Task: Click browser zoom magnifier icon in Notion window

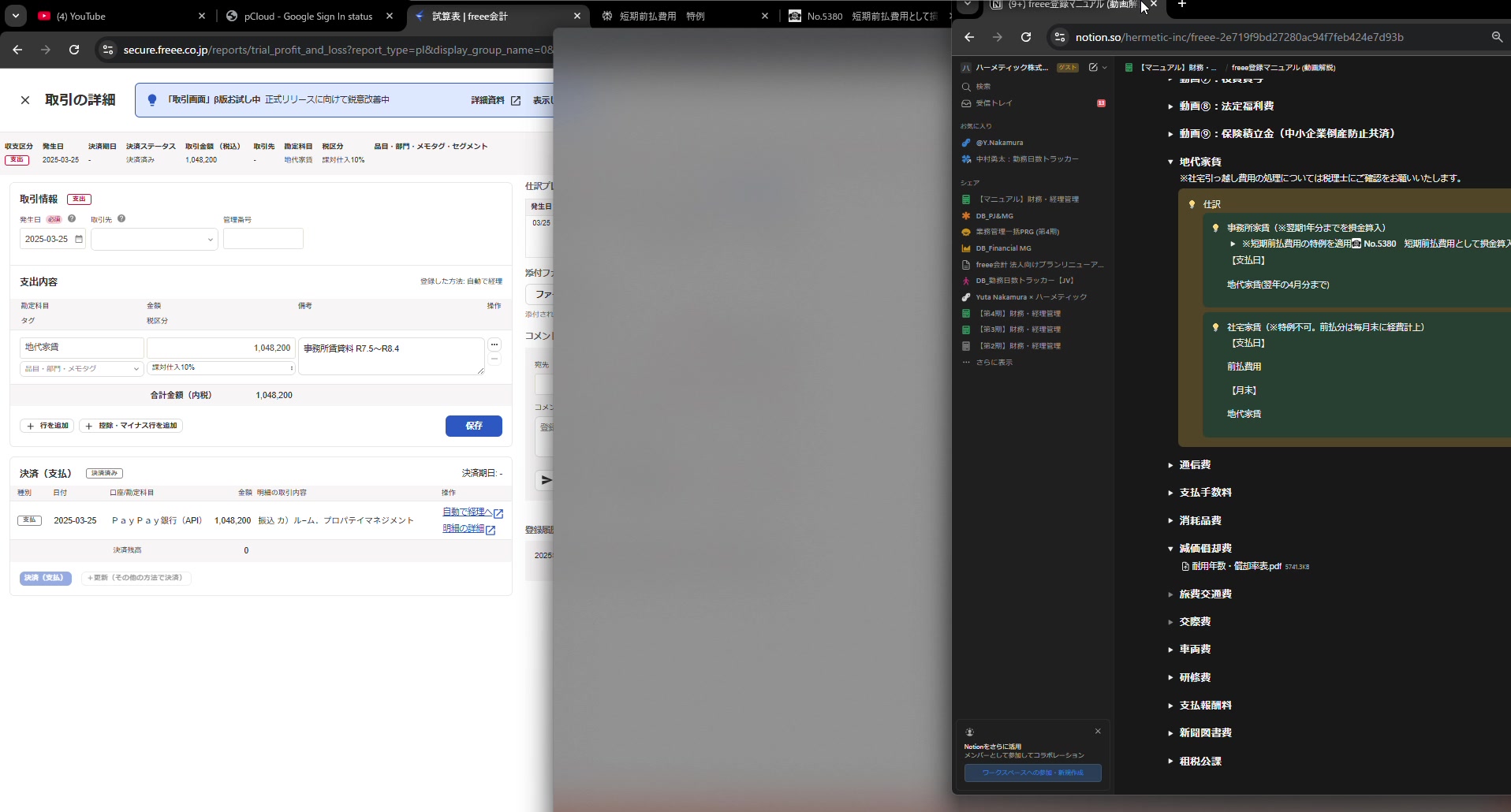Action: coord(1497,37)
